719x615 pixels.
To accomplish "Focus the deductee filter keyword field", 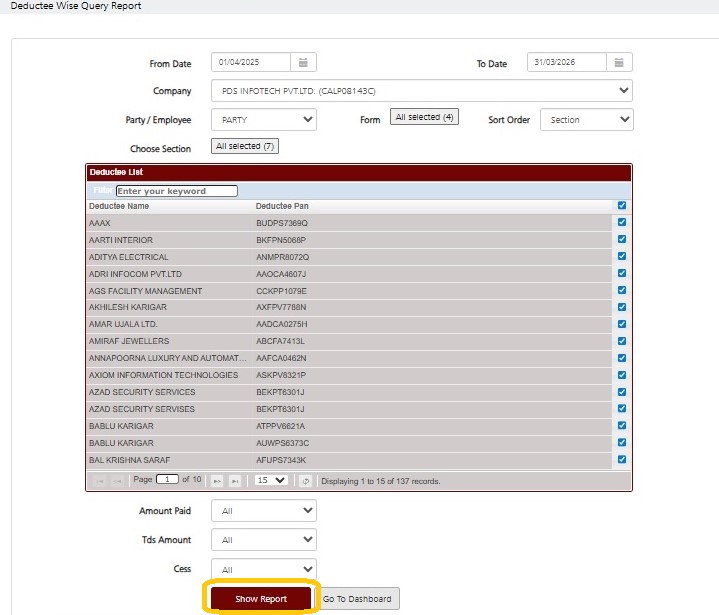I will (177, 191).
